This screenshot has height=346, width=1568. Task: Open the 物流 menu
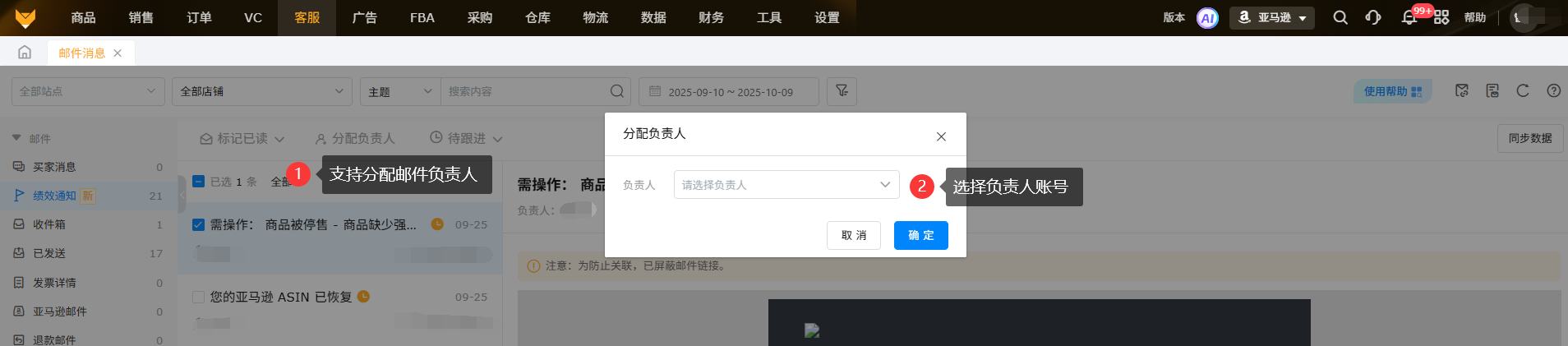click(595, 17)
